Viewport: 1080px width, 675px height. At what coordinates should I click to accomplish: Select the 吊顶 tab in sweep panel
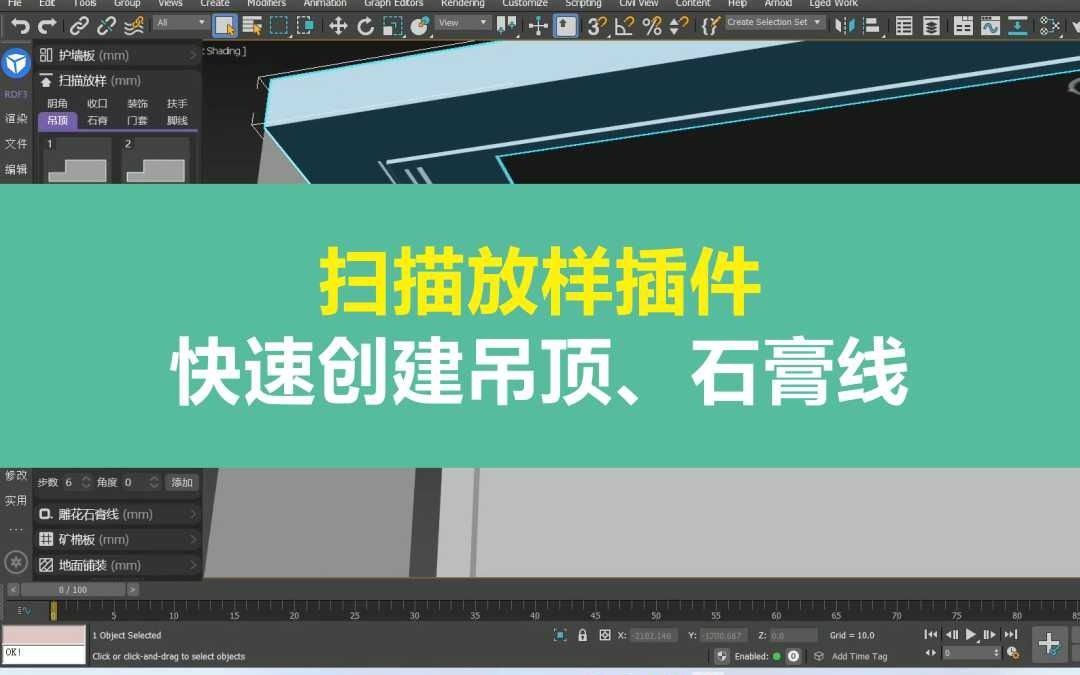tap(57, 121)
